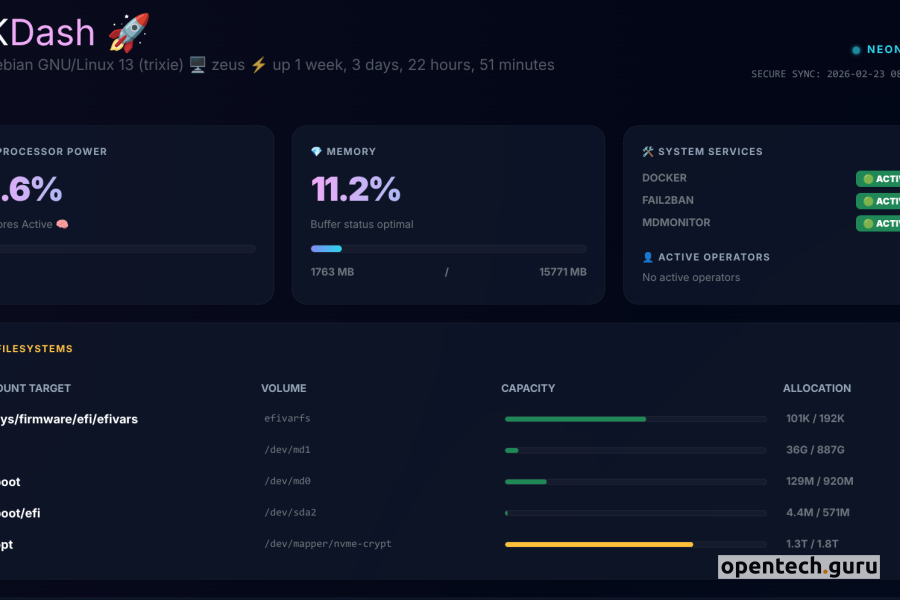Click the lightning bolt uptime icon
The image size is (900, 600).
pos(258,65)
